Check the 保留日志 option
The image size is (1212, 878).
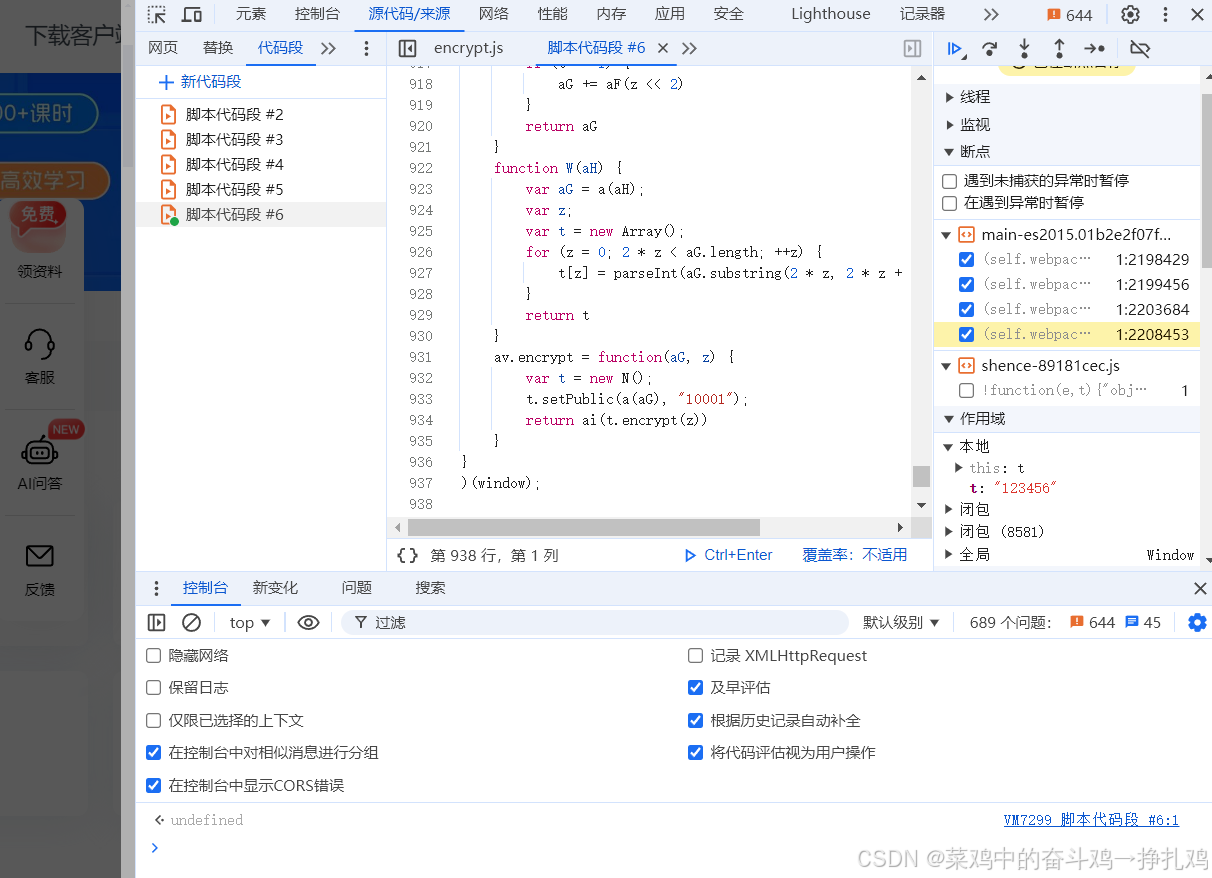[153, 688]
